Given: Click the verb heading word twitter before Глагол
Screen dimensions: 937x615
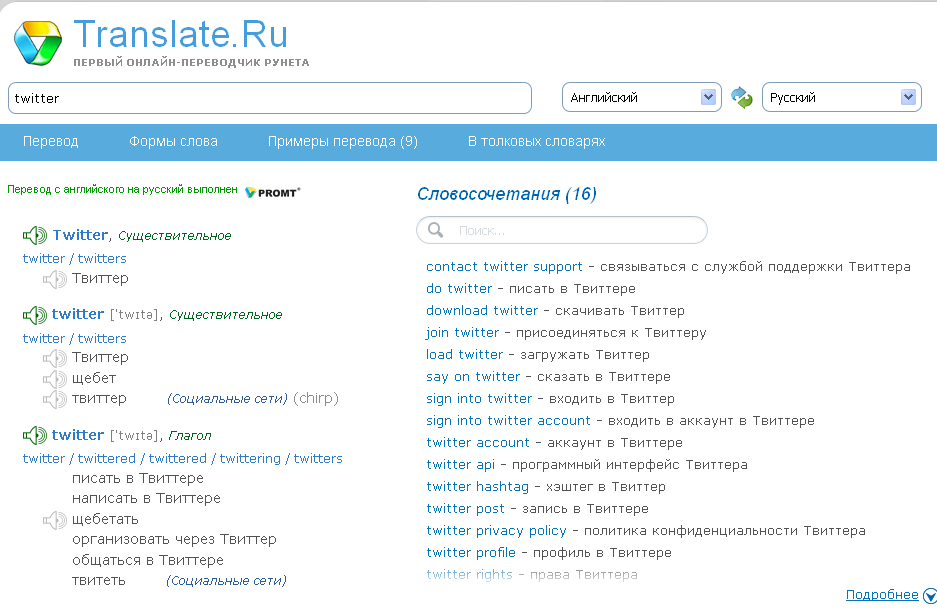Looking at the screenshot, I should click(x=78, y=435).
